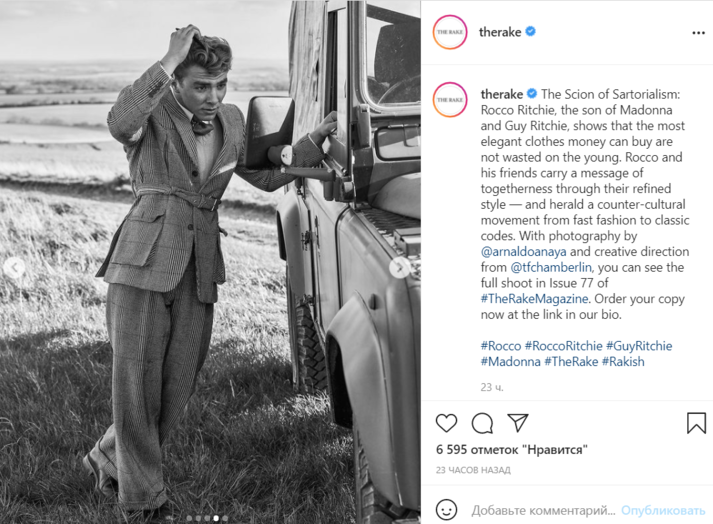The height and width of the screenshot is (524, 713).
Task: Click The Rake avatar beside the caption
Action: tap(450, 100)
